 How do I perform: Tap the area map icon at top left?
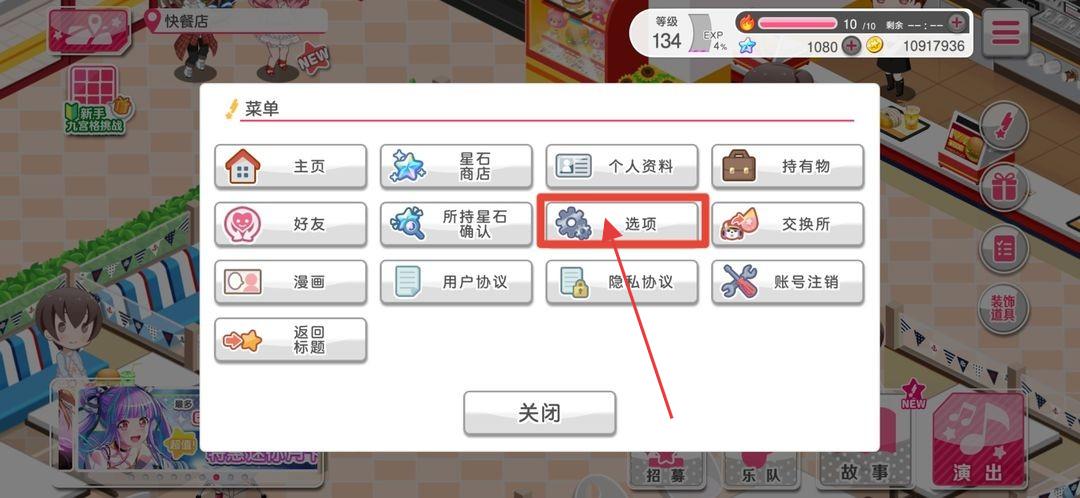[x=88, y=30]
